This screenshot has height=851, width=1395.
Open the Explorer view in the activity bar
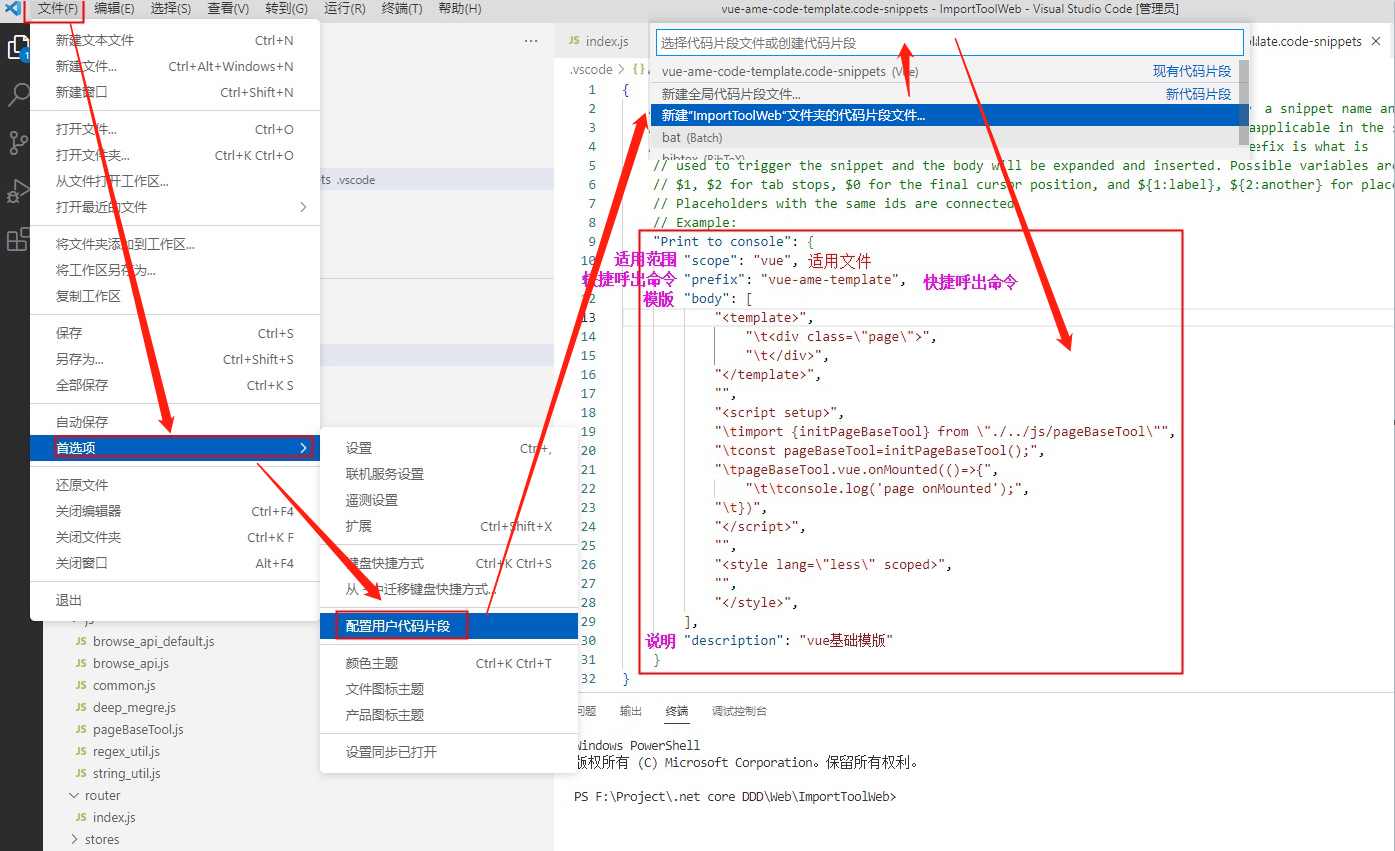pyautogui.click(x=18, y=48)
